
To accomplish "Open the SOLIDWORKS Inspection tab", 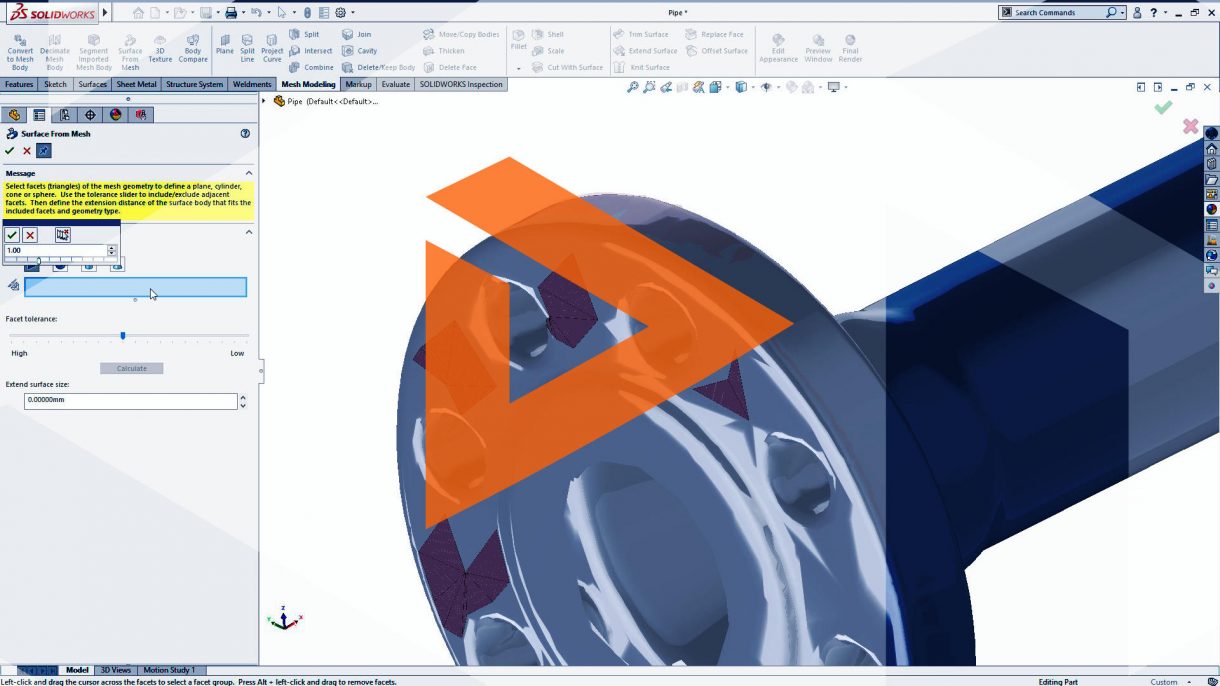I will point(461,84).
